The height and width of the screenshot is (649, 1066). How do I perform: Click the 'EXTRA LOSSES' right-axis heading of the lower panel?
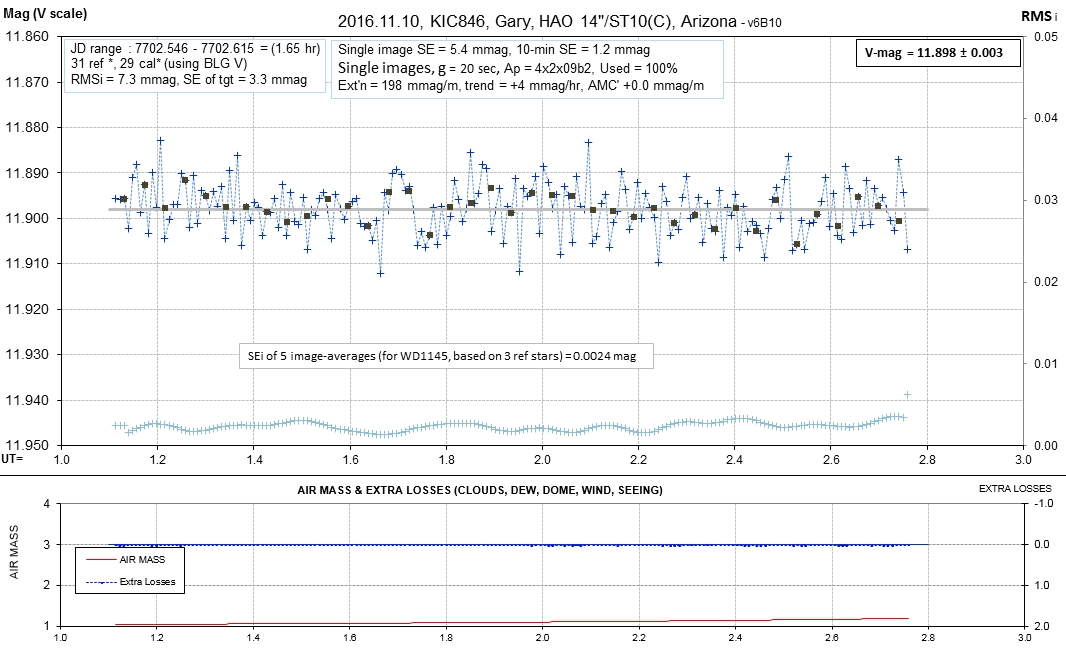click(1015, 489)
